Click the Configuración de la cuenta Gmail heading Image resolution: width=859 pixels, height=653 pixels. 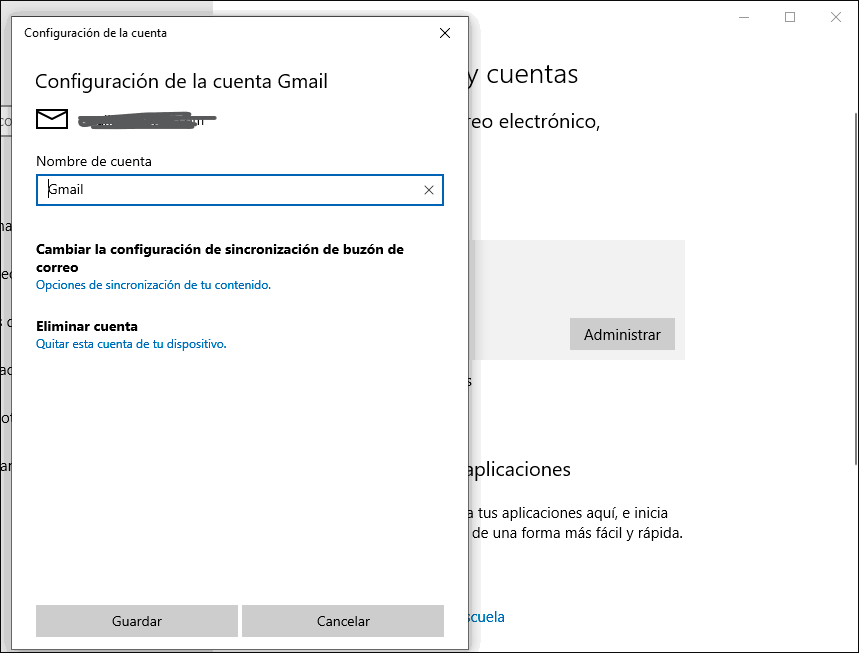click(181, 82)
